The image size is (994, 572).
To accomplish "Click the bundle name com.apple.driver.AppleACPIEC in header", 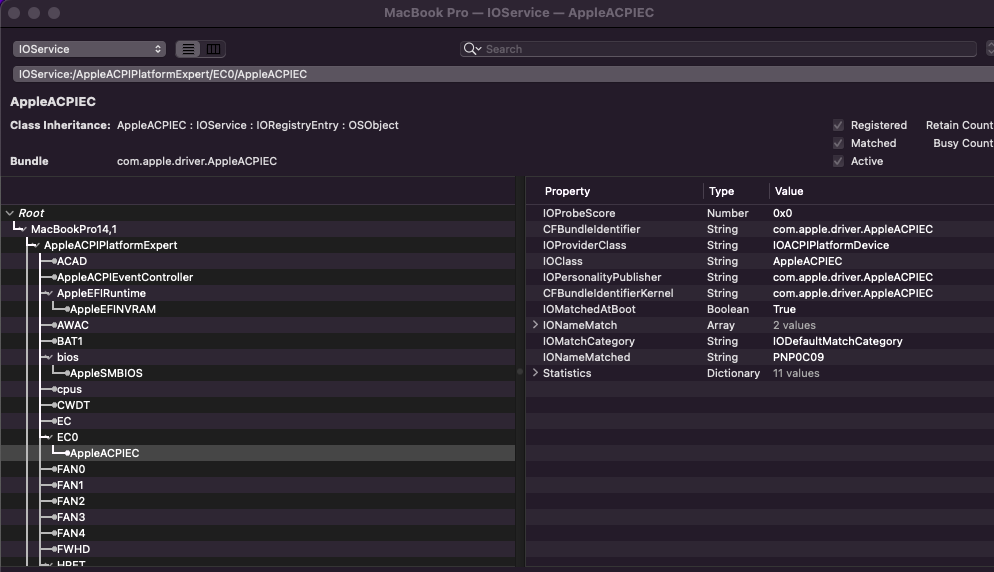I will click(197, 161).
